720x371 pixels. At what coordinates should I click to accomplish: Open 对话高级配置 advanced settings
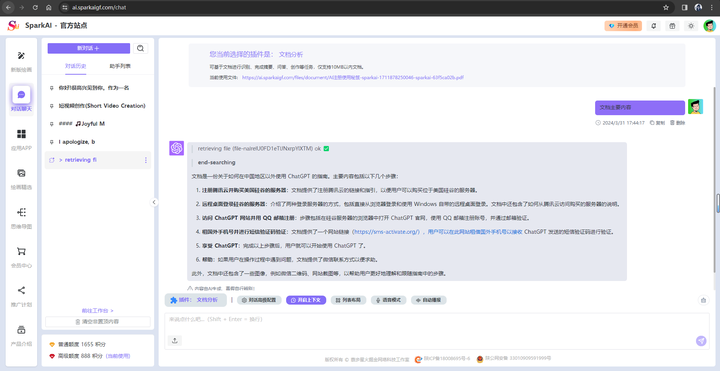coord(259,300)
